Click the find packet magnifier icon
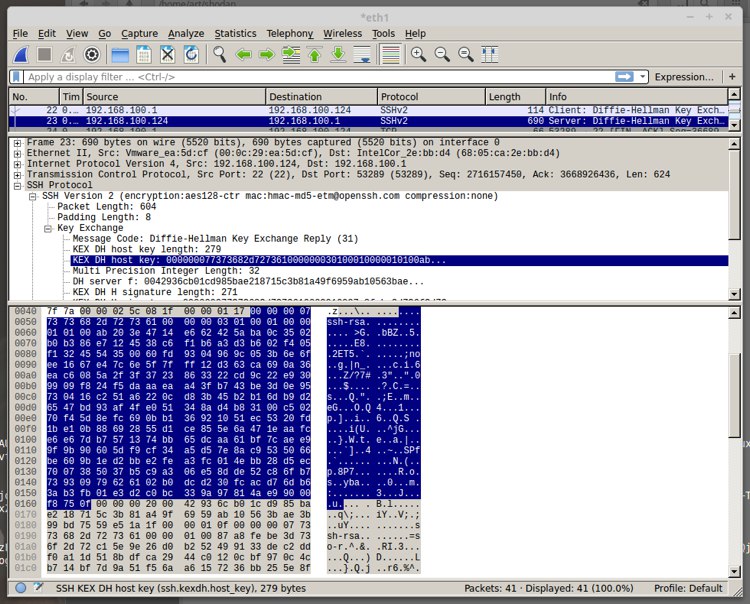 click(x=220, y=55)
